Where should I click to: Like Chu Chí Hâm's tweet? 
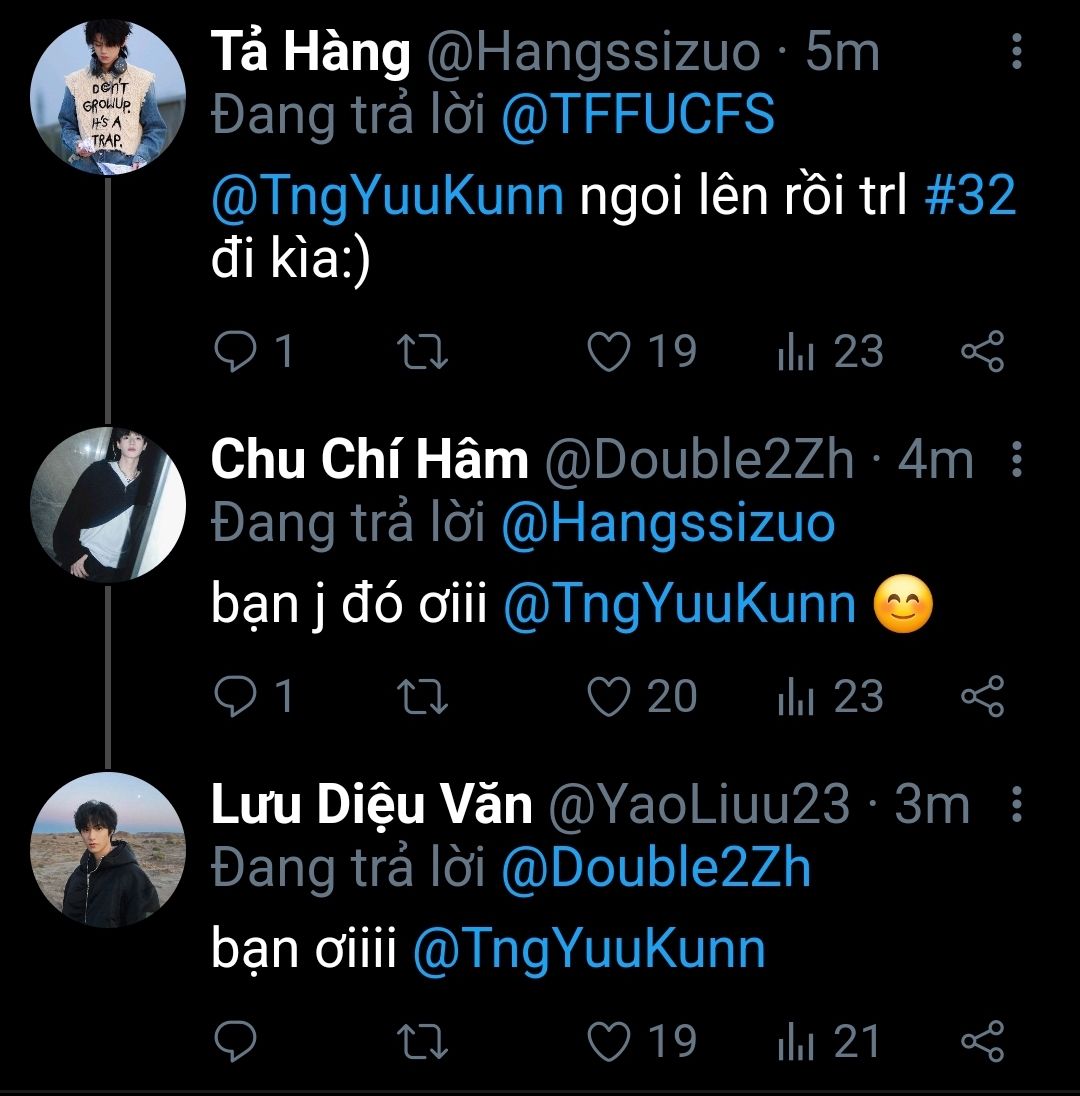[609, 697]
